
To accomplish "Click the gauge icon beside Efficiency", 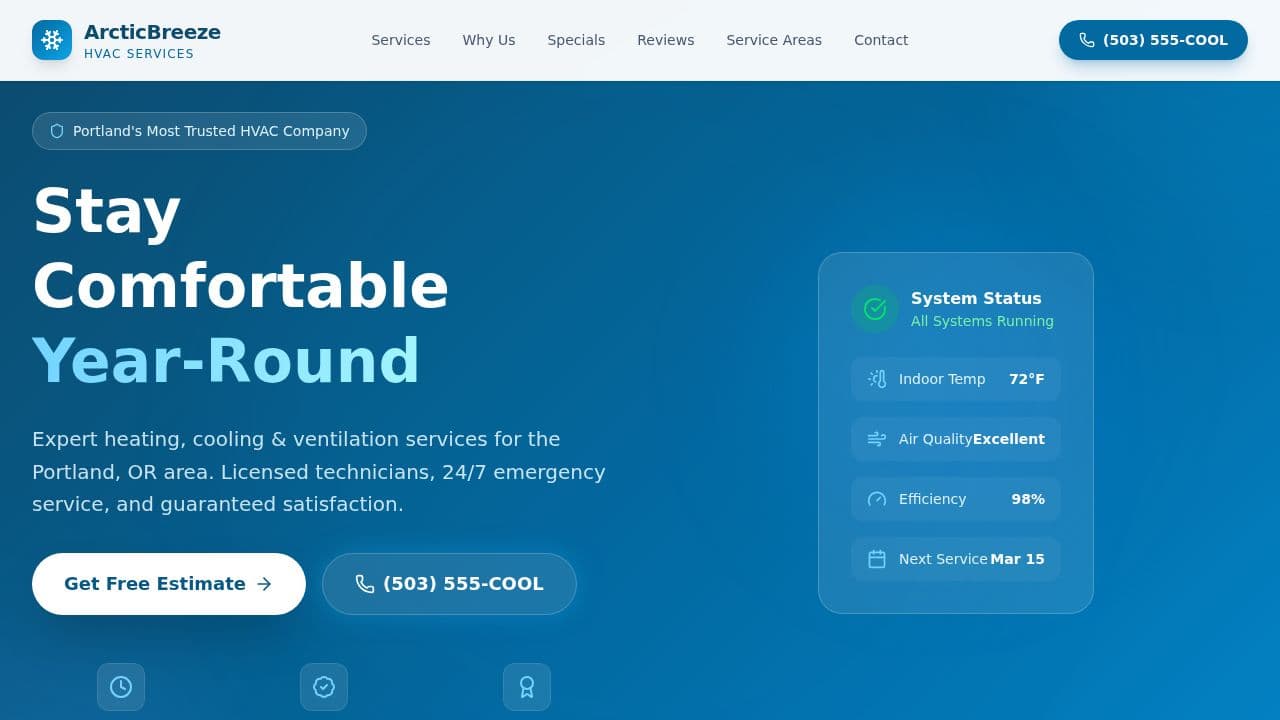I will (x=876, y=499).
